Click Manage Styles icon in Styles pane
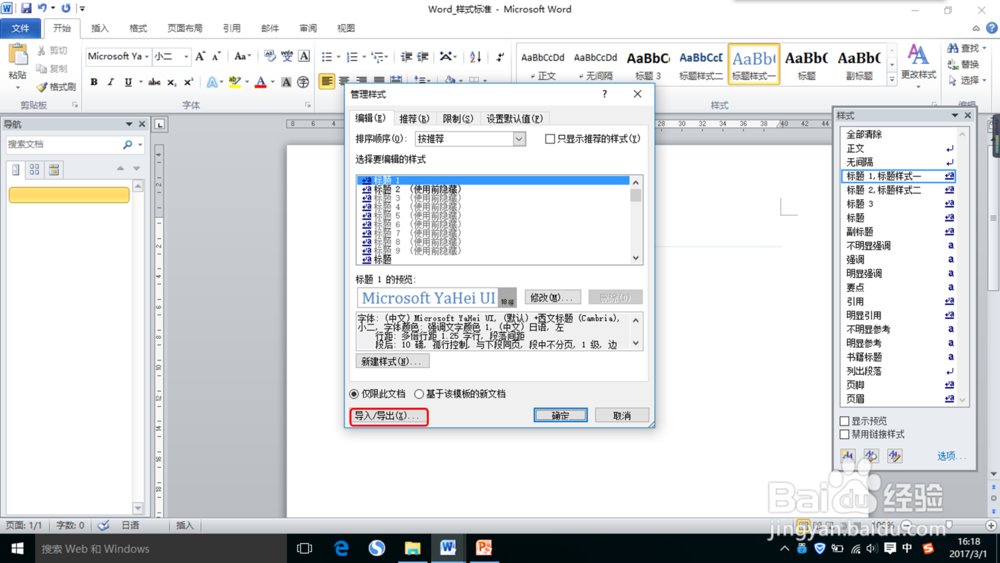This screenshot has height=563, width=1000. [895, 455]
